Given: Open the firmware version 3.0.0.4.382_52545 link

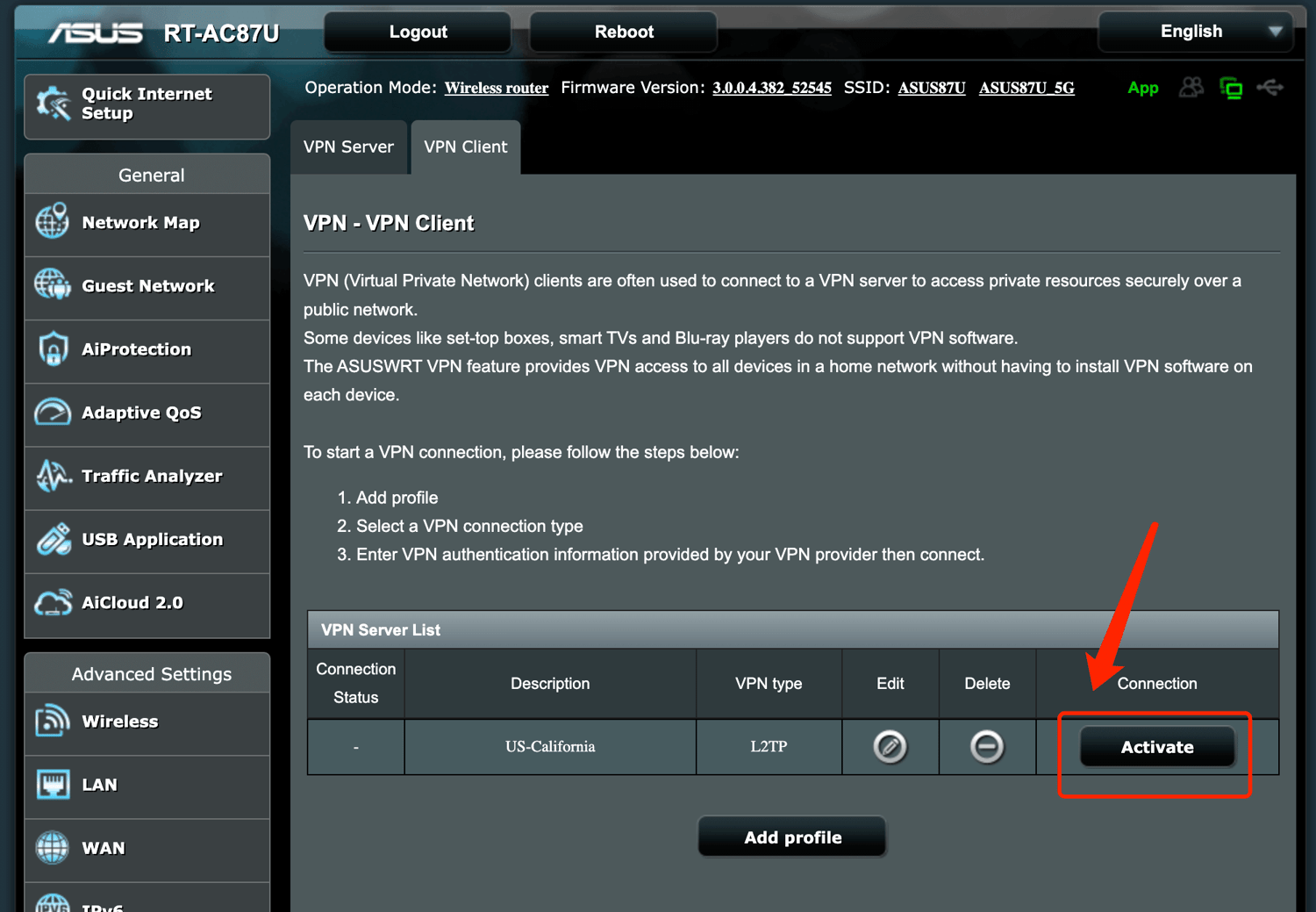Looking at the screenshot, I should [771, 88].
